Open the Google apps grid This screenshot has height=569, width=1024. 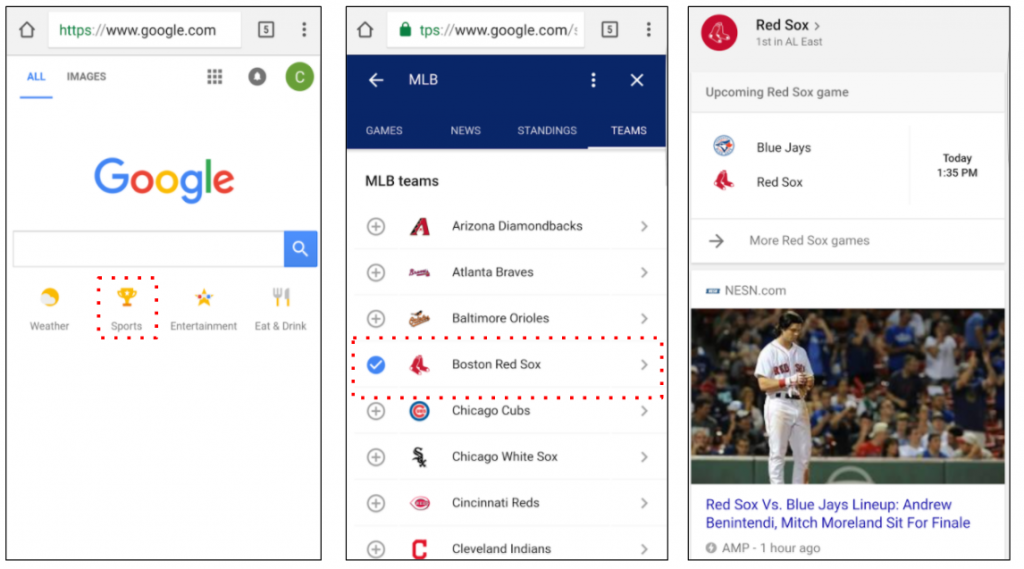[215, 76]
